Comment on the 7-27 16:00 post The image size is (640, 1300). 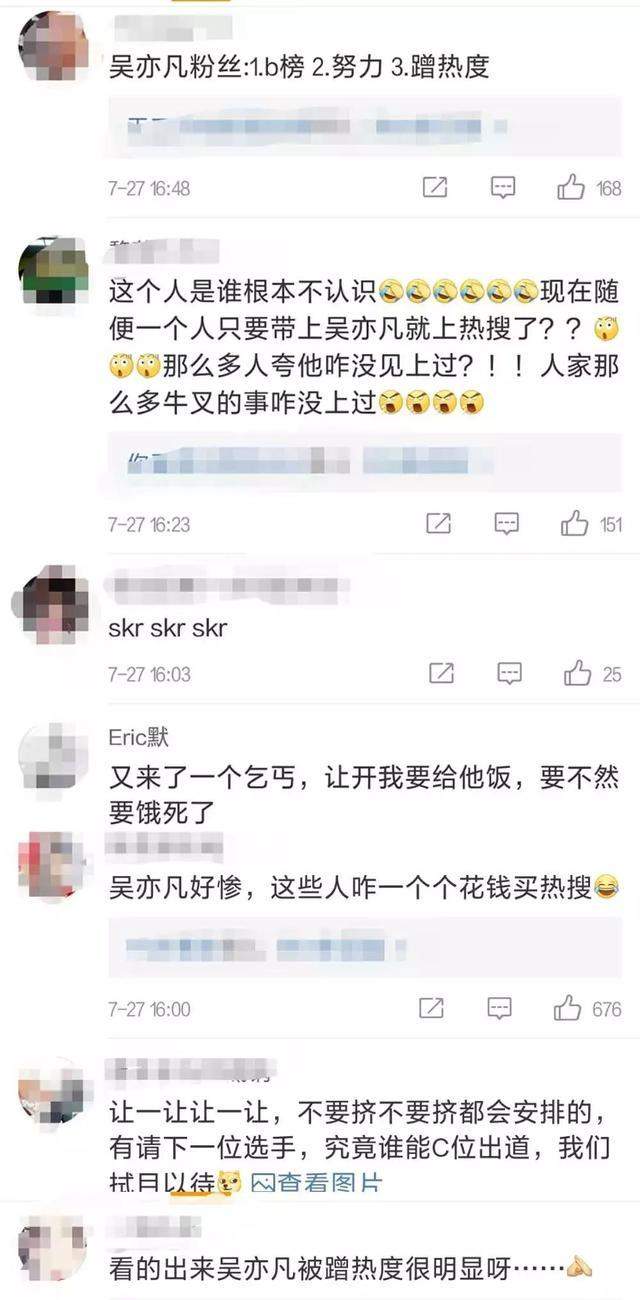(x=500, y=1008)
